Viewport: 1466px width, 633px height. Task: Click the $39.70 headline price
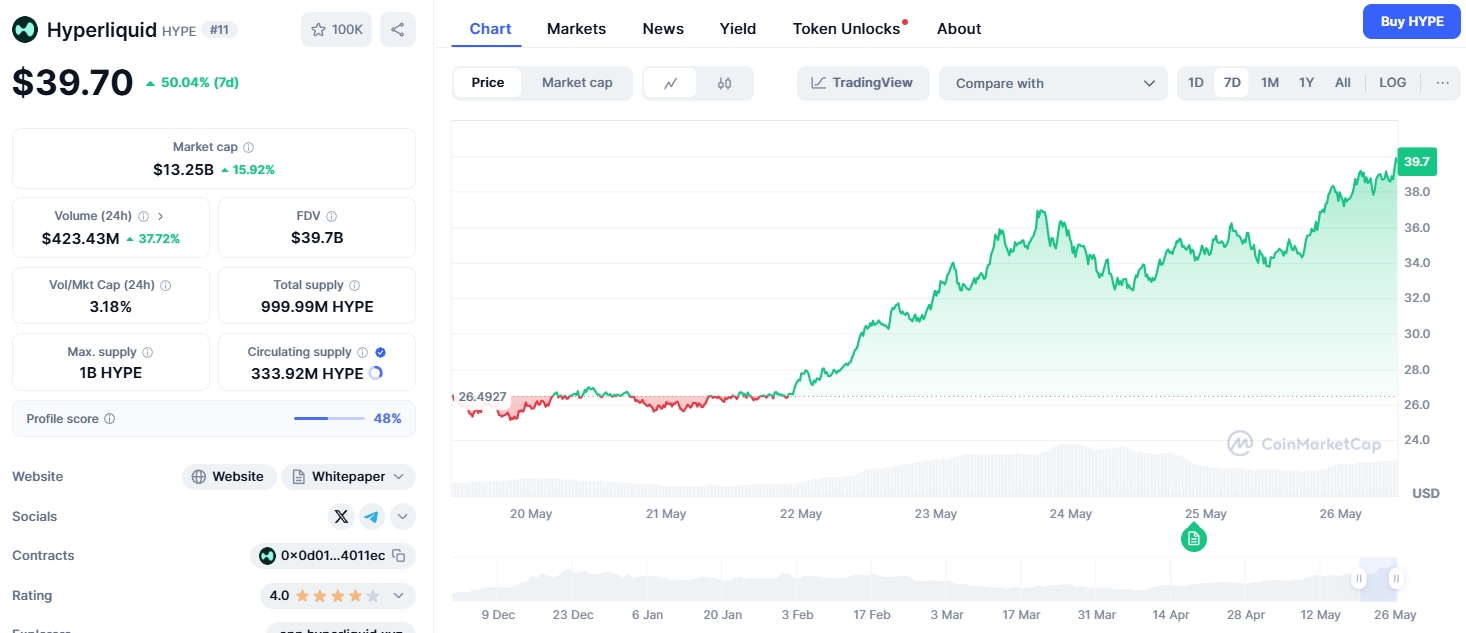coord(72,82)
